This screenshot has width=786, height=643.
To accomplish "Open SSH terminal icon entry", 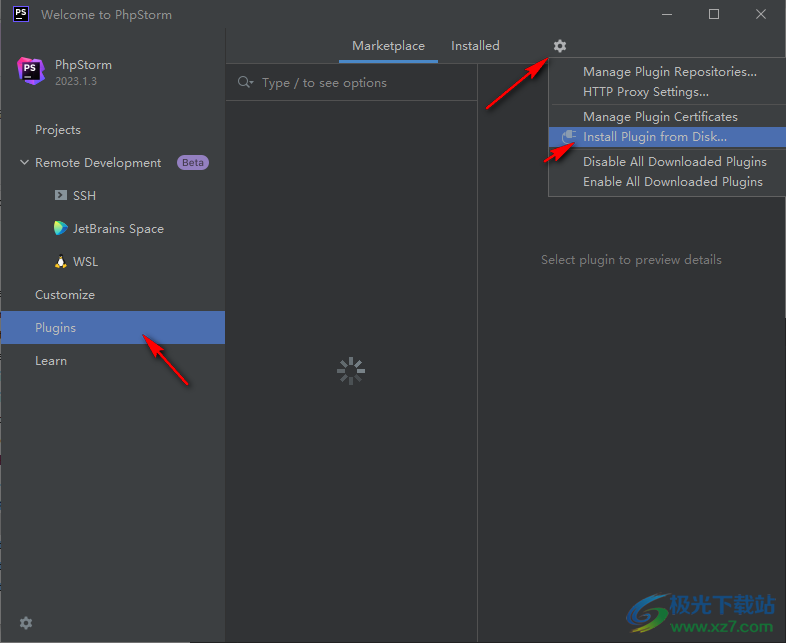I will tap(61, 195).
